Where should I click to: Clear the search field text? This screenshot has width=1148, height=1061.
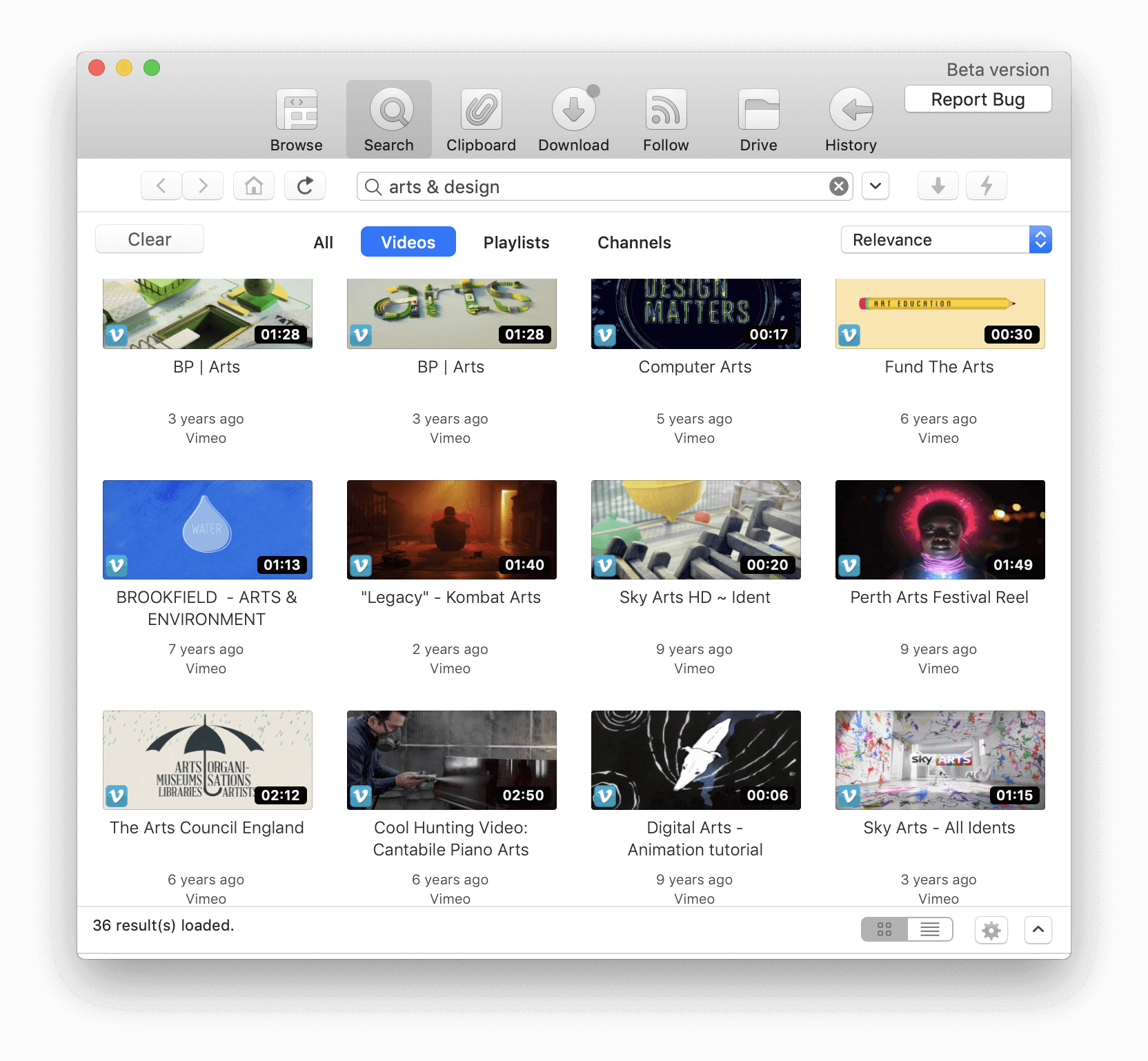pyautogui.click(x=839, y=186)
